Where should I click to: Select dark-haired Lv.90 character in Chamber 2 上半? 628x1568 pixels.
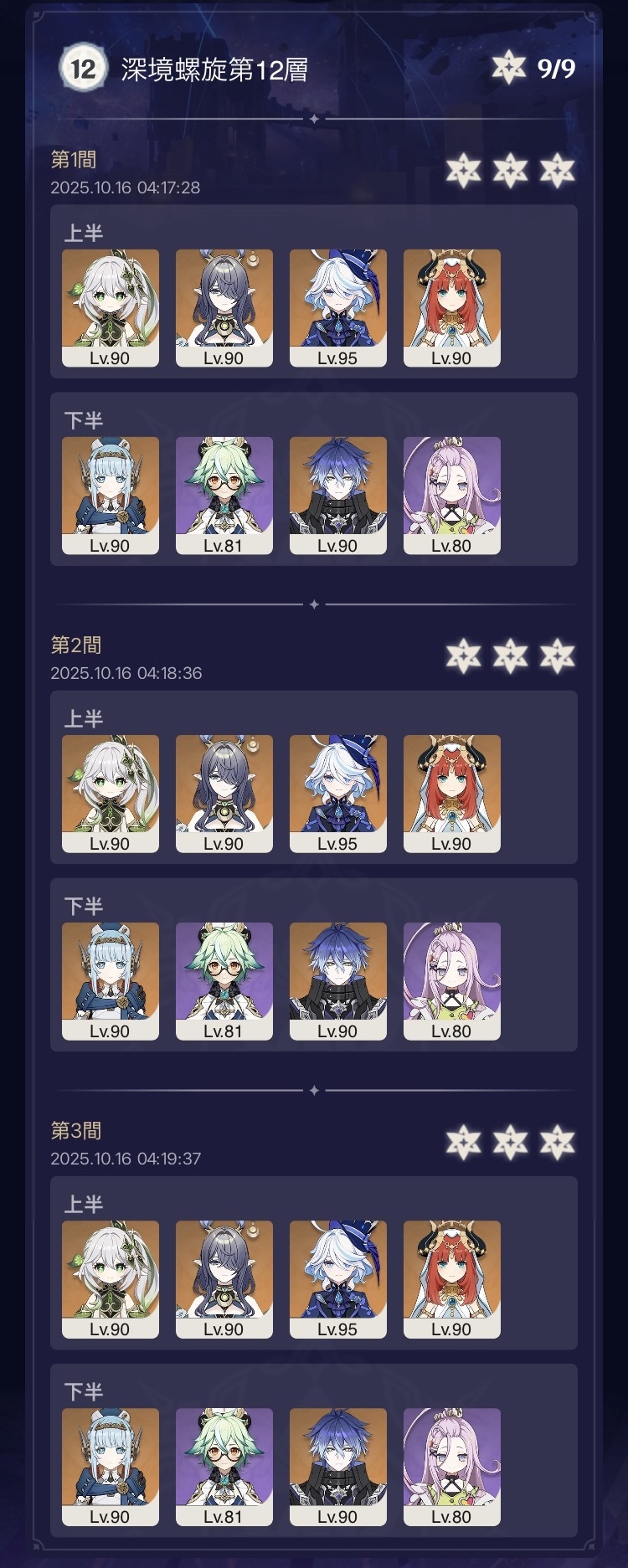pyautogui.click(x=224, y=794)
